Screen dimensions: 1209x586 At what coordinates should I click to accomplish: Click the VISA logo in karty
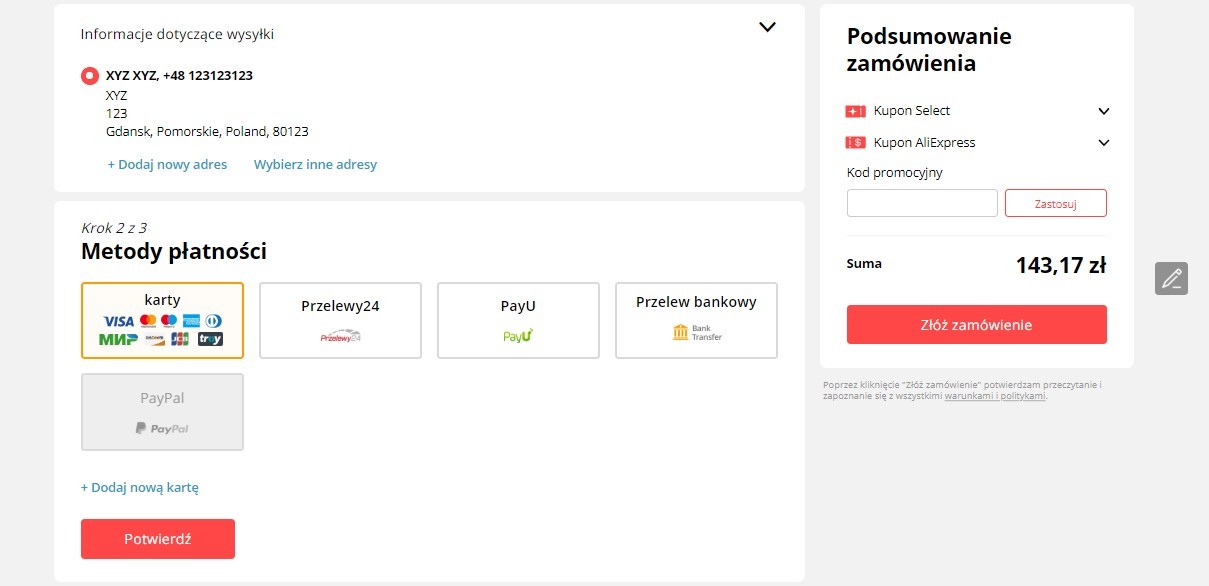[x=119, y=321]
